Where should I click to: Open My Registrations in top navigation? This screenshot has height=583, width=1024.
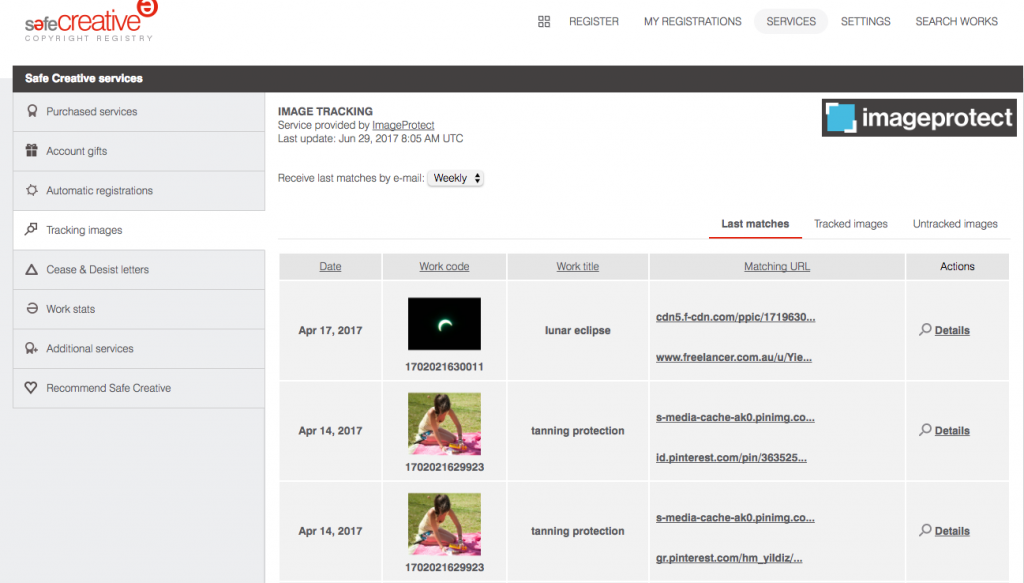click(x=692, y=21)
